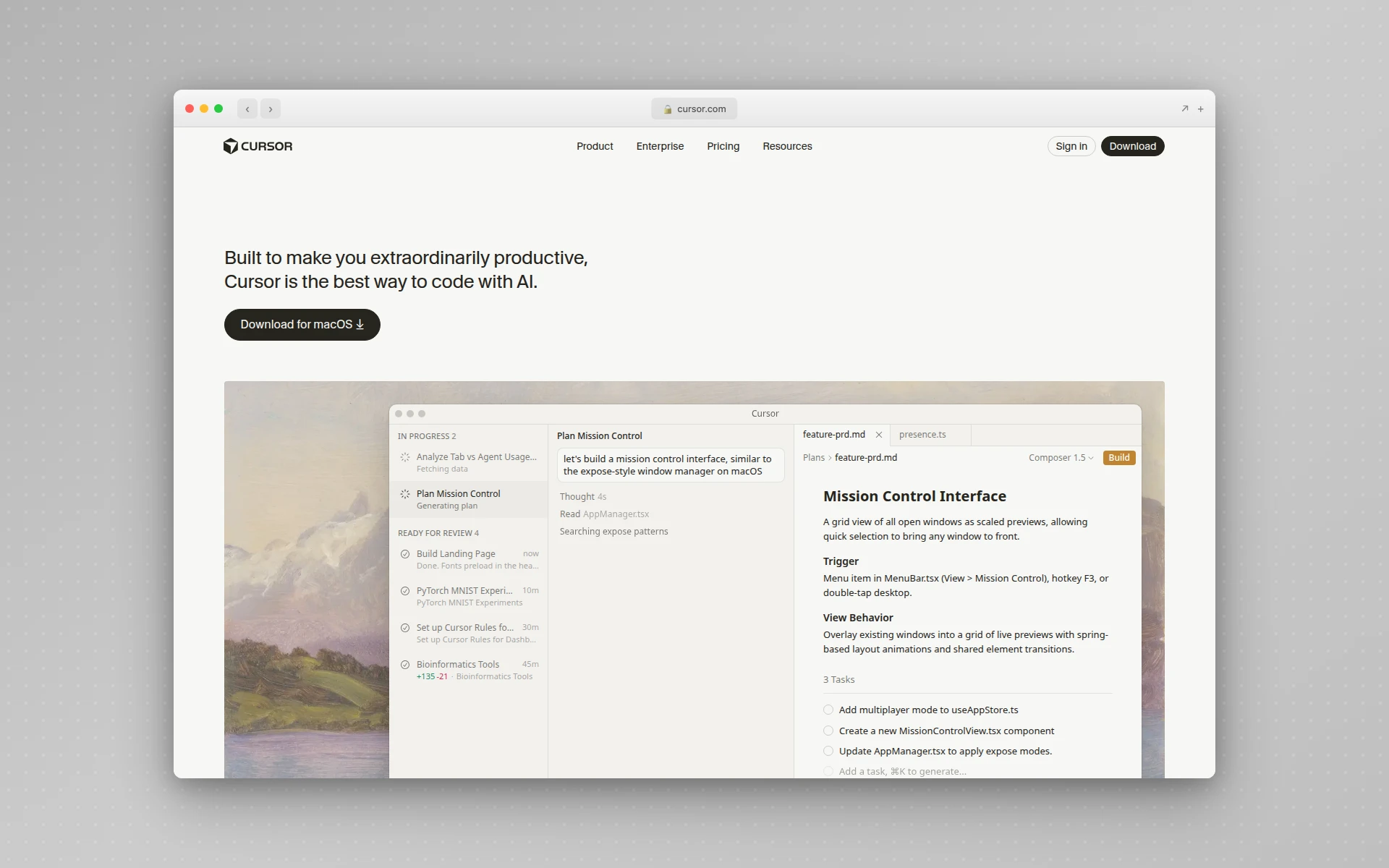Click the browser back navigation arrow
This screenshot has width=1389, height=868.
pos(247,109)
